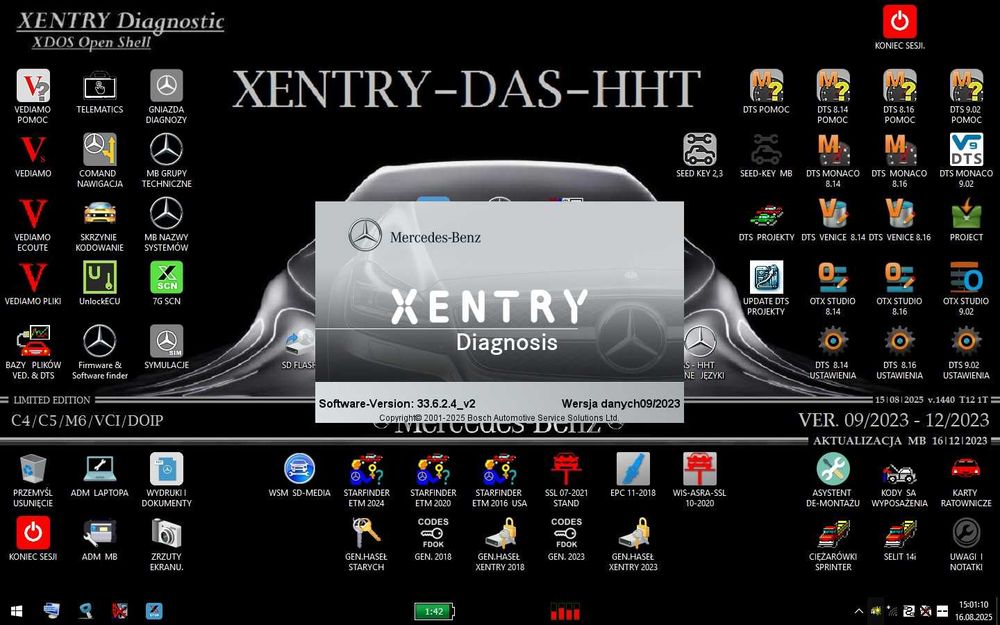Open GEN.HASEŁ XENTRY 2018
Screen dimensions: 1000x625
(500, 533)
